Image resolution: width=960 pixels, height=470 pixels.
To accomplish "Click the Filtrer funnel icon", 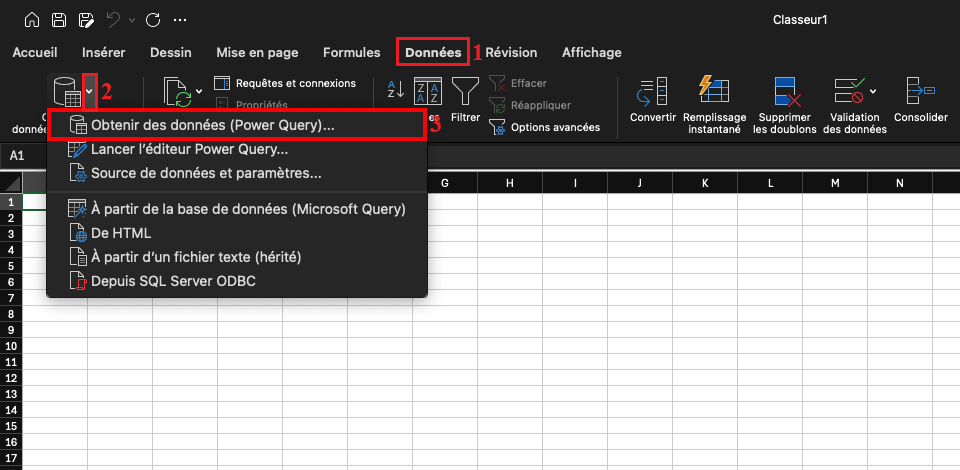I will (x=465, y=92).
